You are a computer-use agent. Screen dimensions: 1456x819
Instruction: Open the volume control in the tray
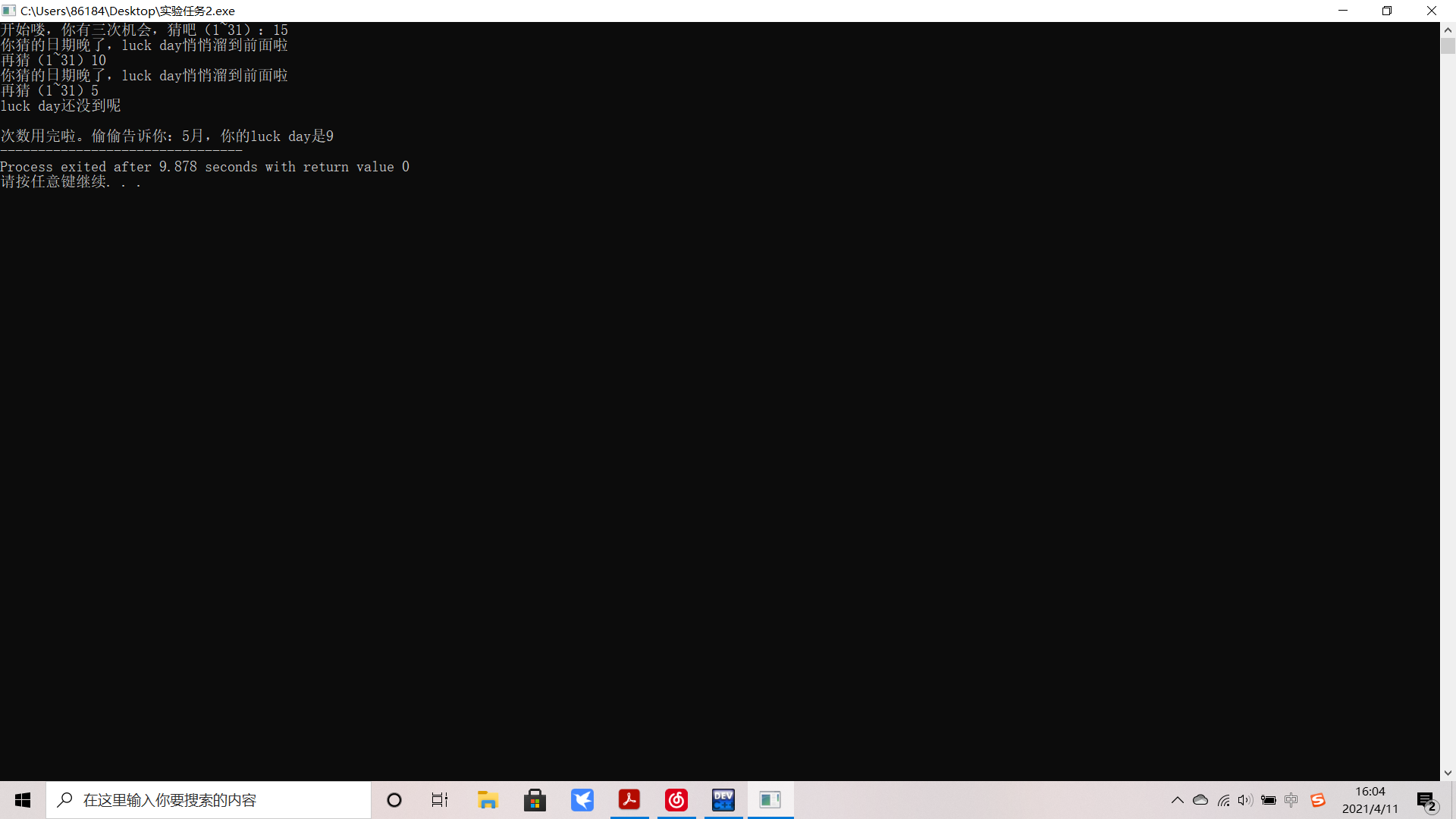[1245, 800]
